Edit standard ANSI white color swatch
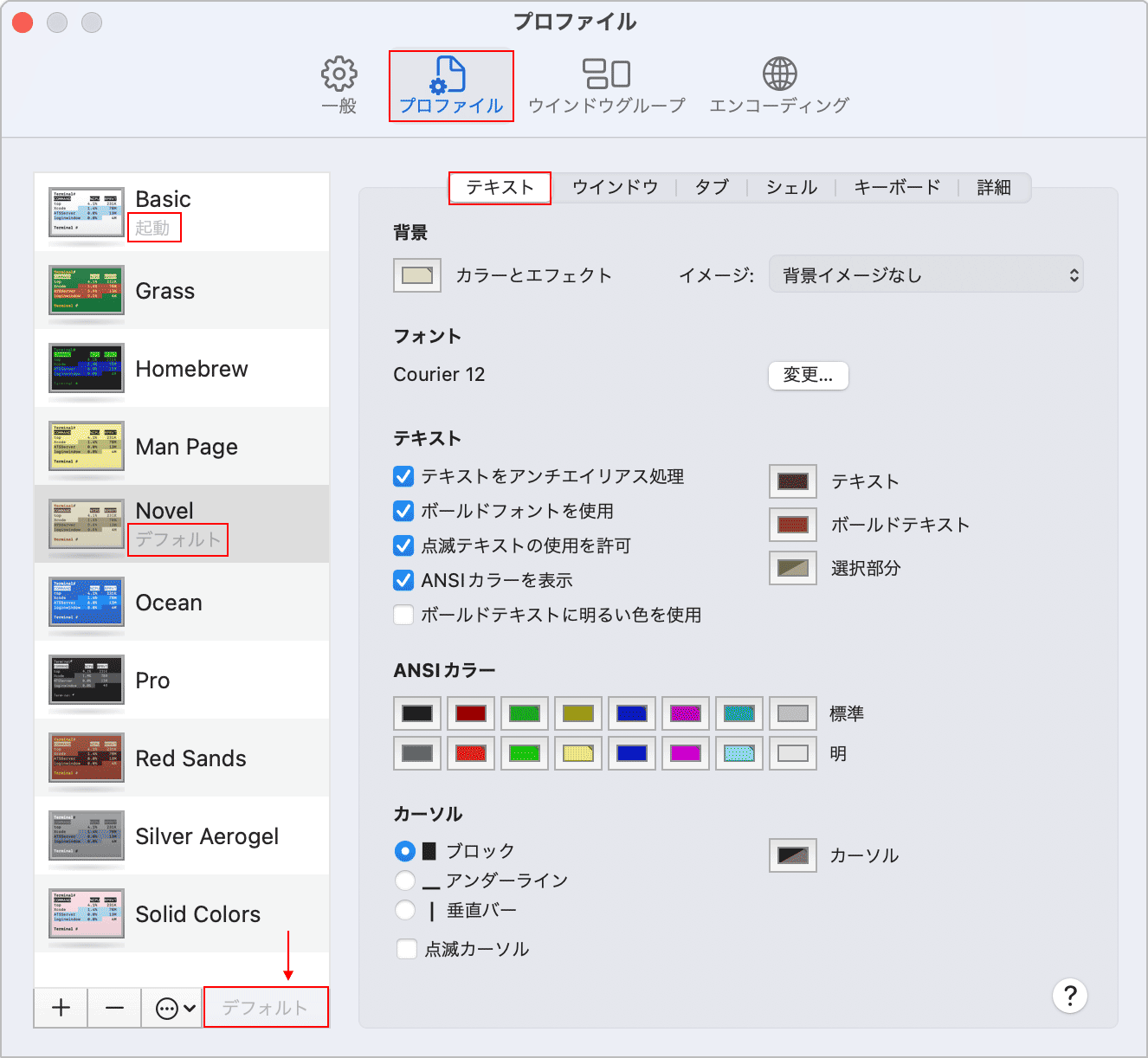 [x=793, y=713]
